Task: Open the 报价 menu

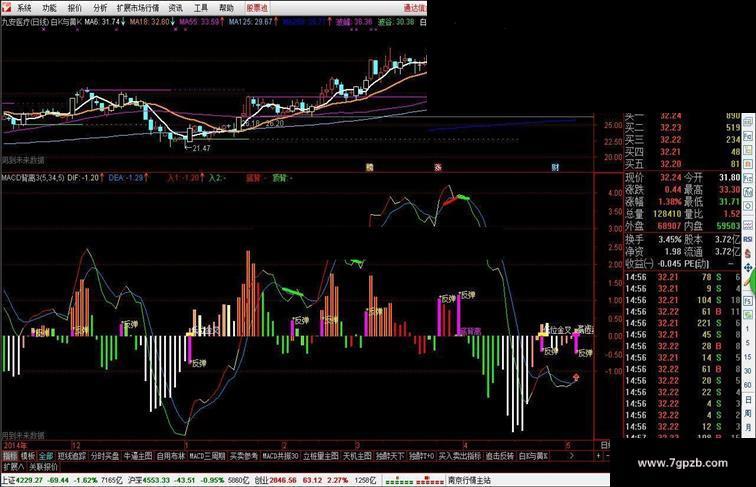Action: 75,8
